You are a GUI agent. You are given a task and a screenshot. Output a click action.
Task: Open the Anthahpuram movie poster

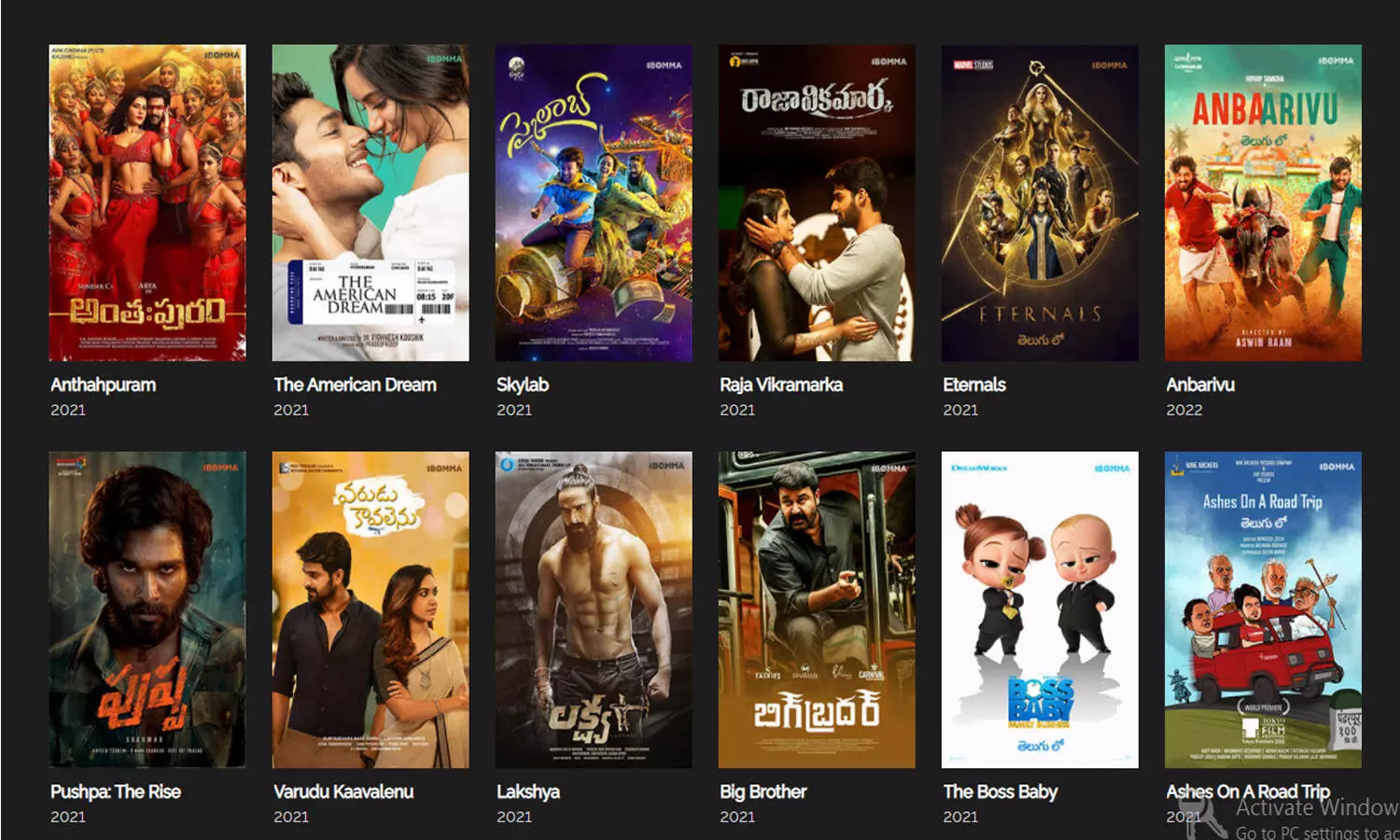pos(147,203)
